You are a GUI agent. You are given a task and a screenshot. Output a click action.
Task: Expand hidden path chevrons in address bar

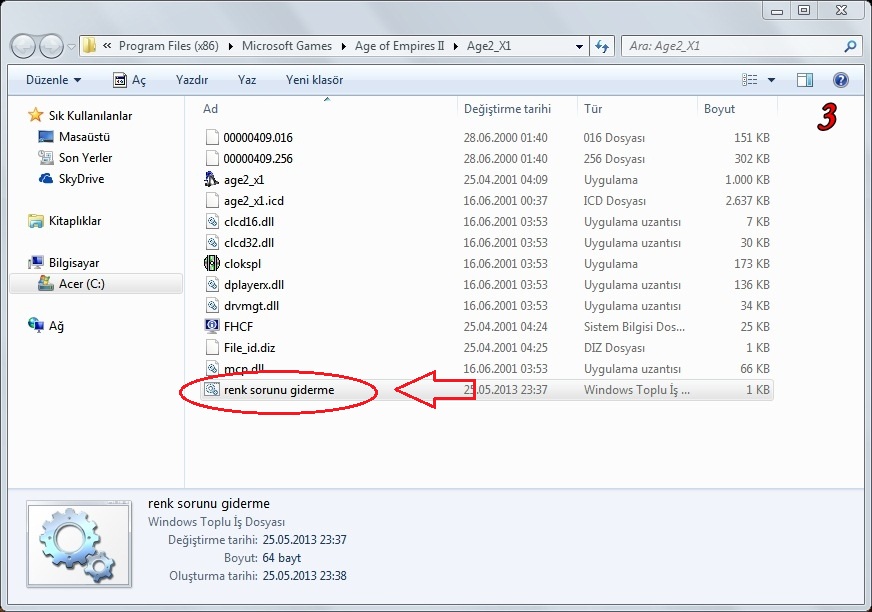pos(107,46)
